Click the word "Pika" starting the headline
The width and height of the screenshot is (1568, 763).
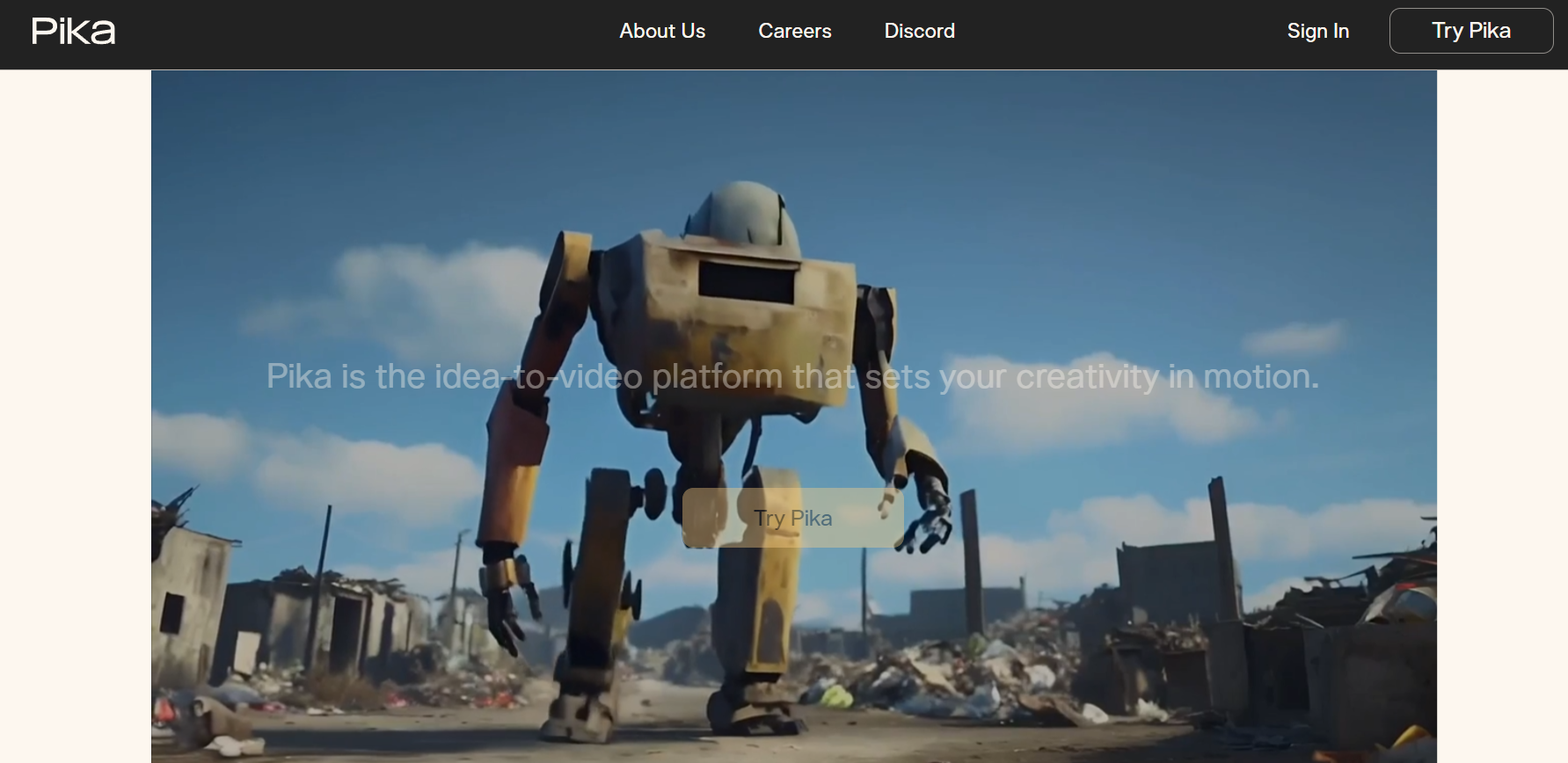point(299,376)
